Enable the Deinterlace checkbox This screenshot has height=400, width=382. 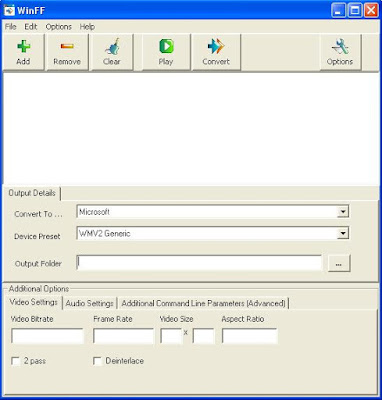97,361
